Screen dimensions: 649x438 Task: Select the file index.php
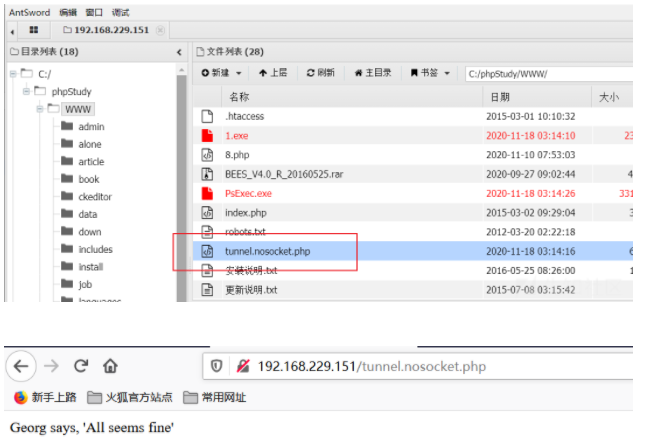246,213
